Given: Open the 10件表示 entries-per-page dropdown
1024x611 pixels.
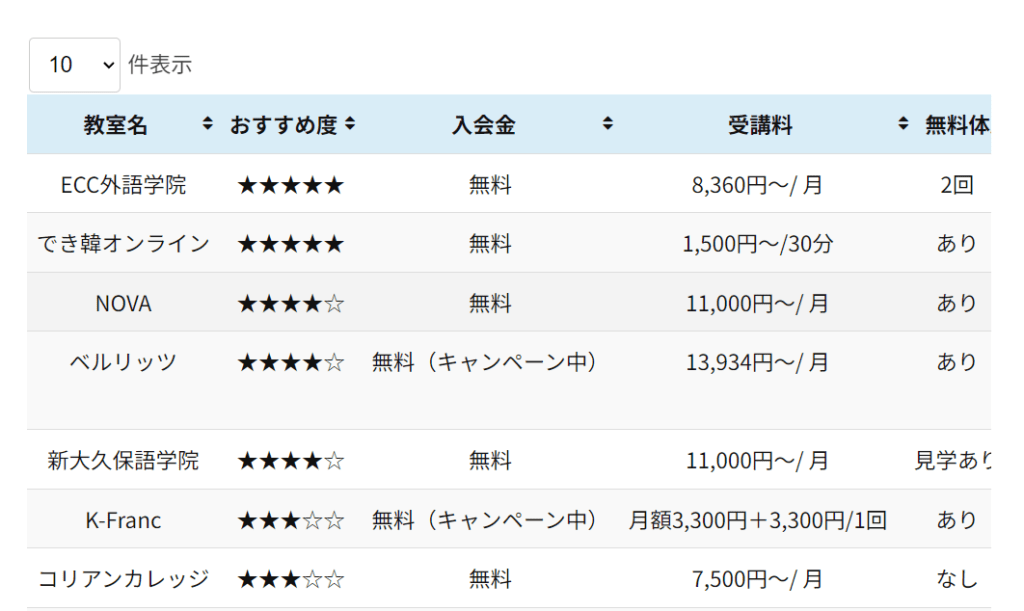Looking at the screenshot, I should [x=74, y=64].
